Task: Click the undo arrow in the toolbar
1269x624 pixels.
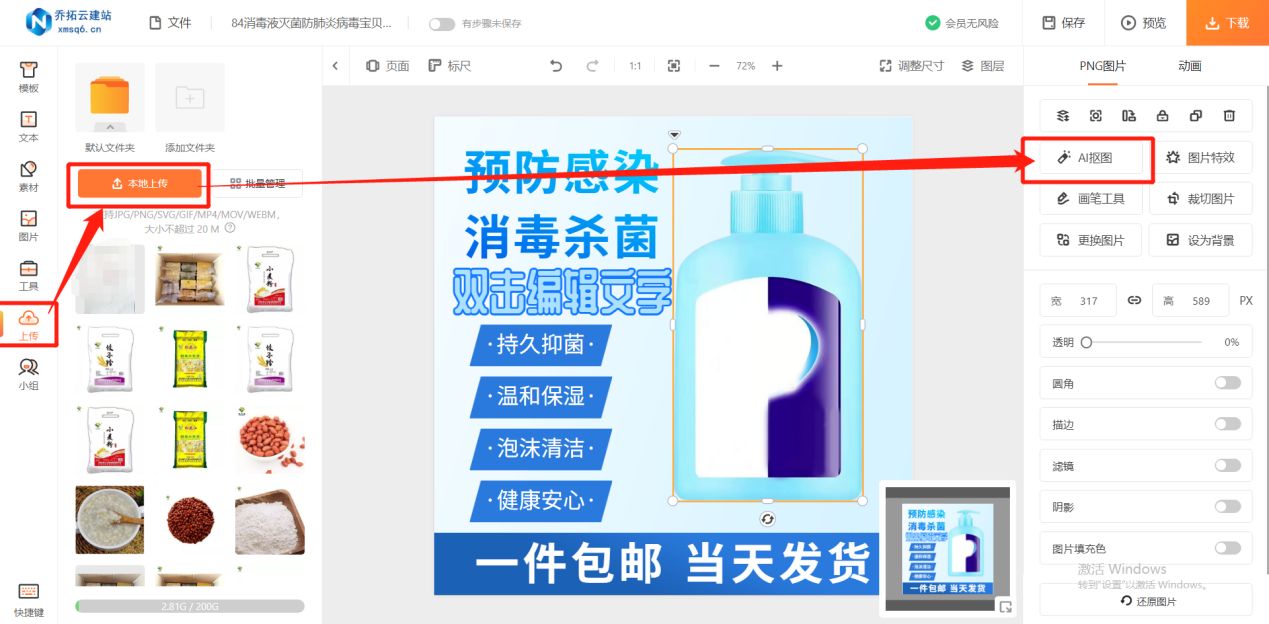Action: pos(556,66)
